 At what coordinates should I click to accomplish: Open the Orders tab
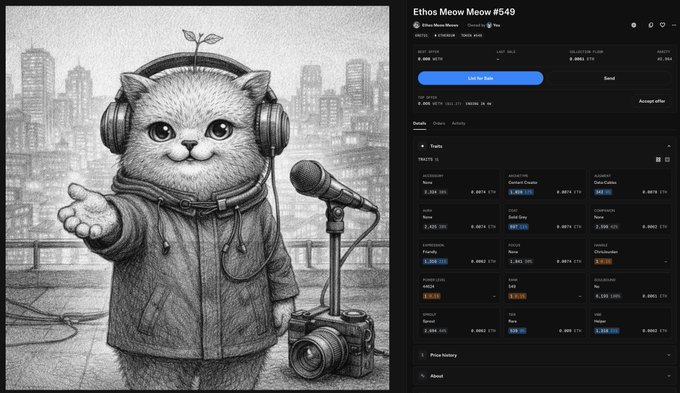pos(439,124)
